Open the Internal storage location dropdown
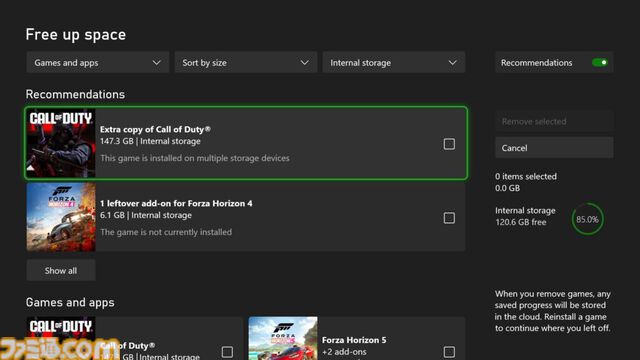The image size is (640, 360). [x=394, y=62]
